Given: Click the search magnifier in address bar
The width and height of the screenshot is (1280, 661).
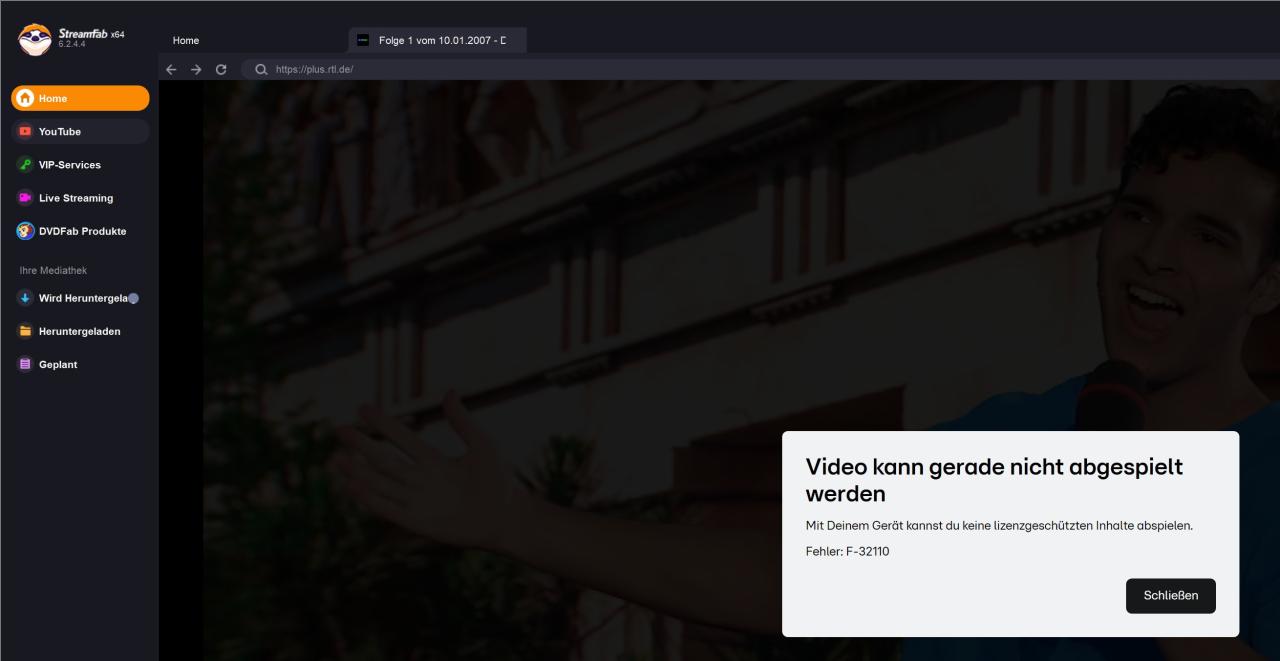Looking at the screenshot, I should (261, 69).
